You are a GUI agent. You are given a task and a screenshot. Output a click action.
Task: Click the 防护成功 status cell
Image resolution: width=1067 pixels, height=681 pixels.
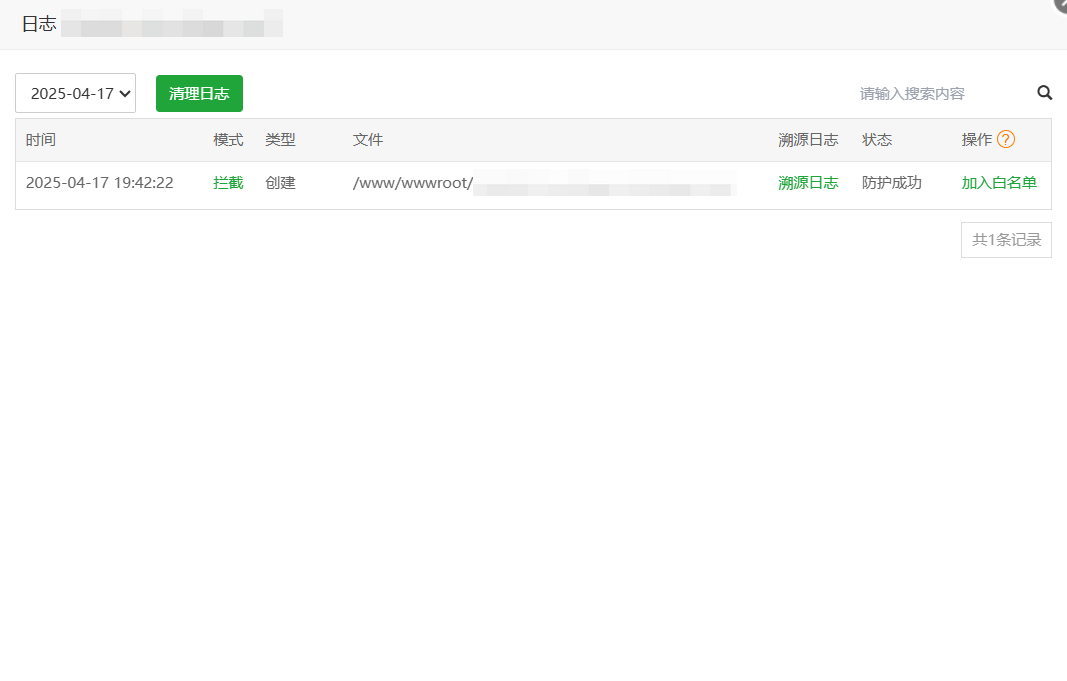pyautogui.click(x=891, y=183)
